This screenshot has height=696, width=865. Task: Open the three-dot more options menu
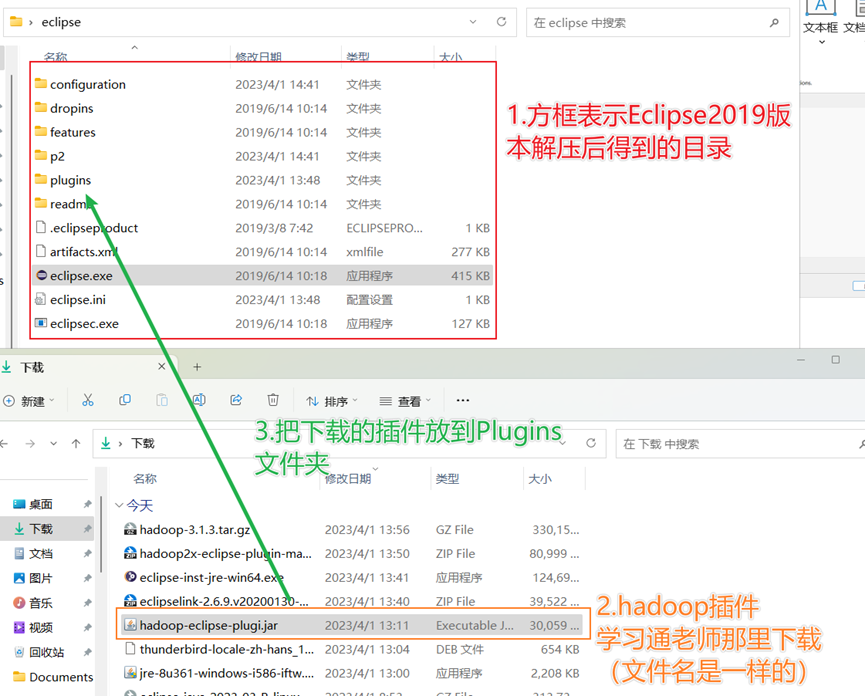point(463,400)
